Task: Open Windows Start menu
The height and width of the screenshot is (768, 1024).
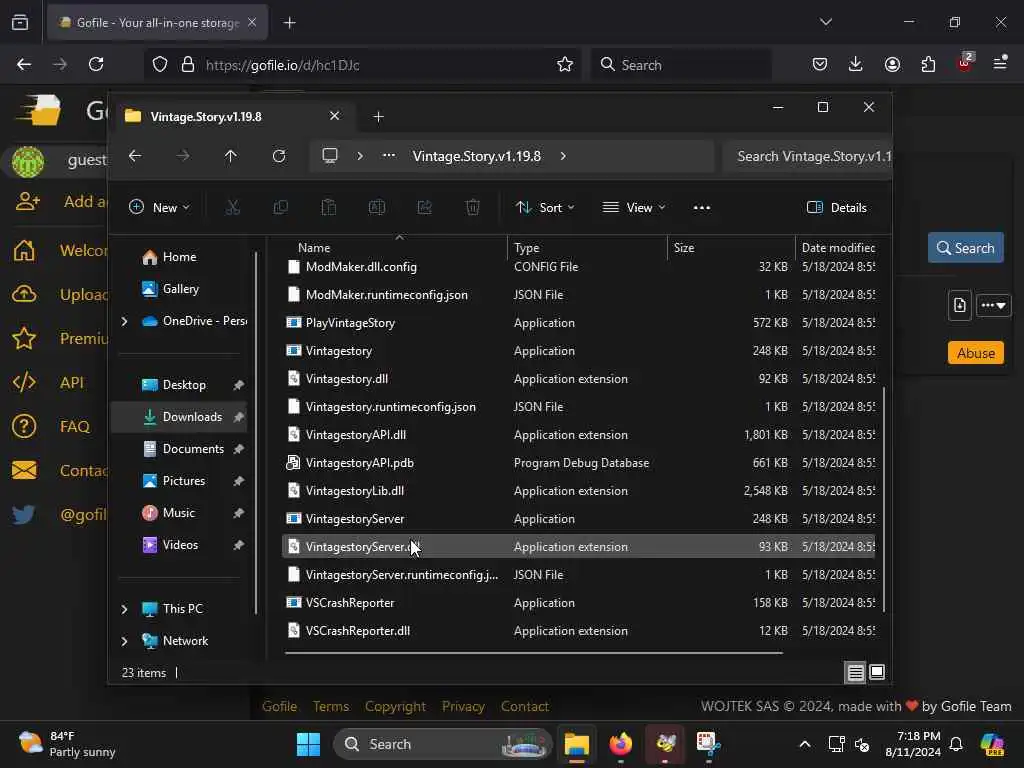Action: tap(308, 744)
